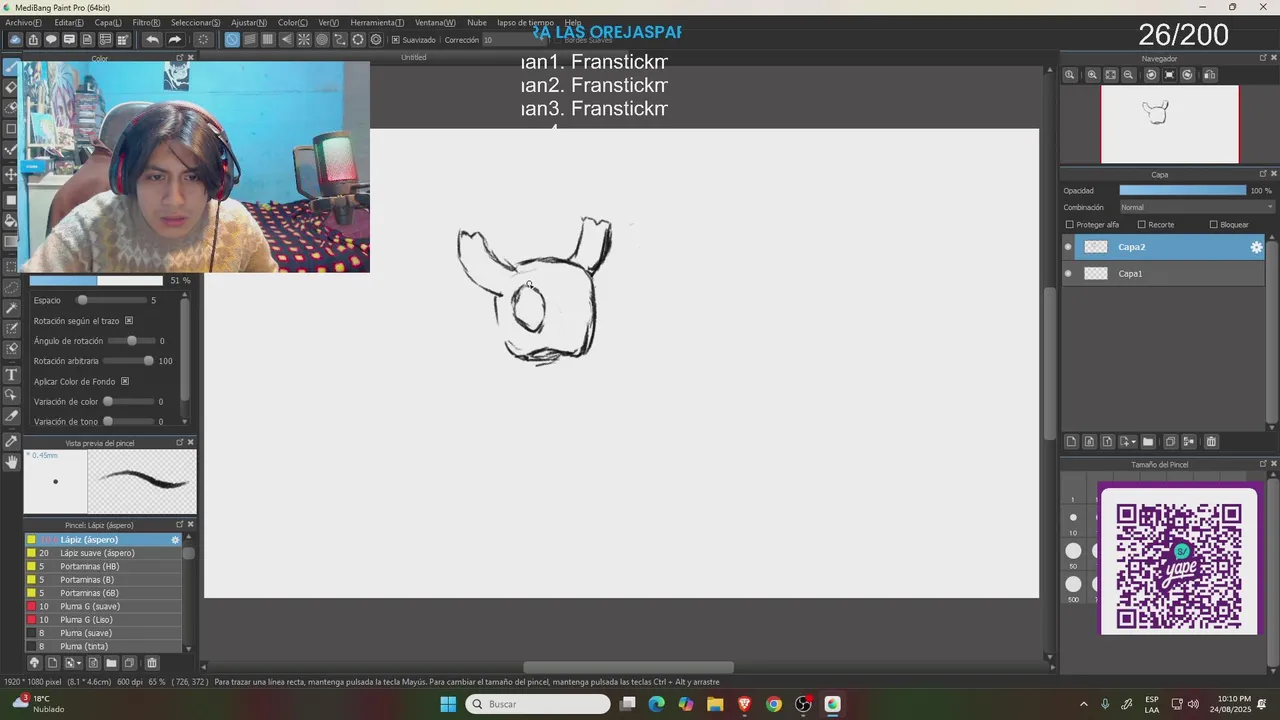The width and height of the screenshot is (1280, 720).
Task: Adjust the Espacio slider
Action: (x=111, y=300)
